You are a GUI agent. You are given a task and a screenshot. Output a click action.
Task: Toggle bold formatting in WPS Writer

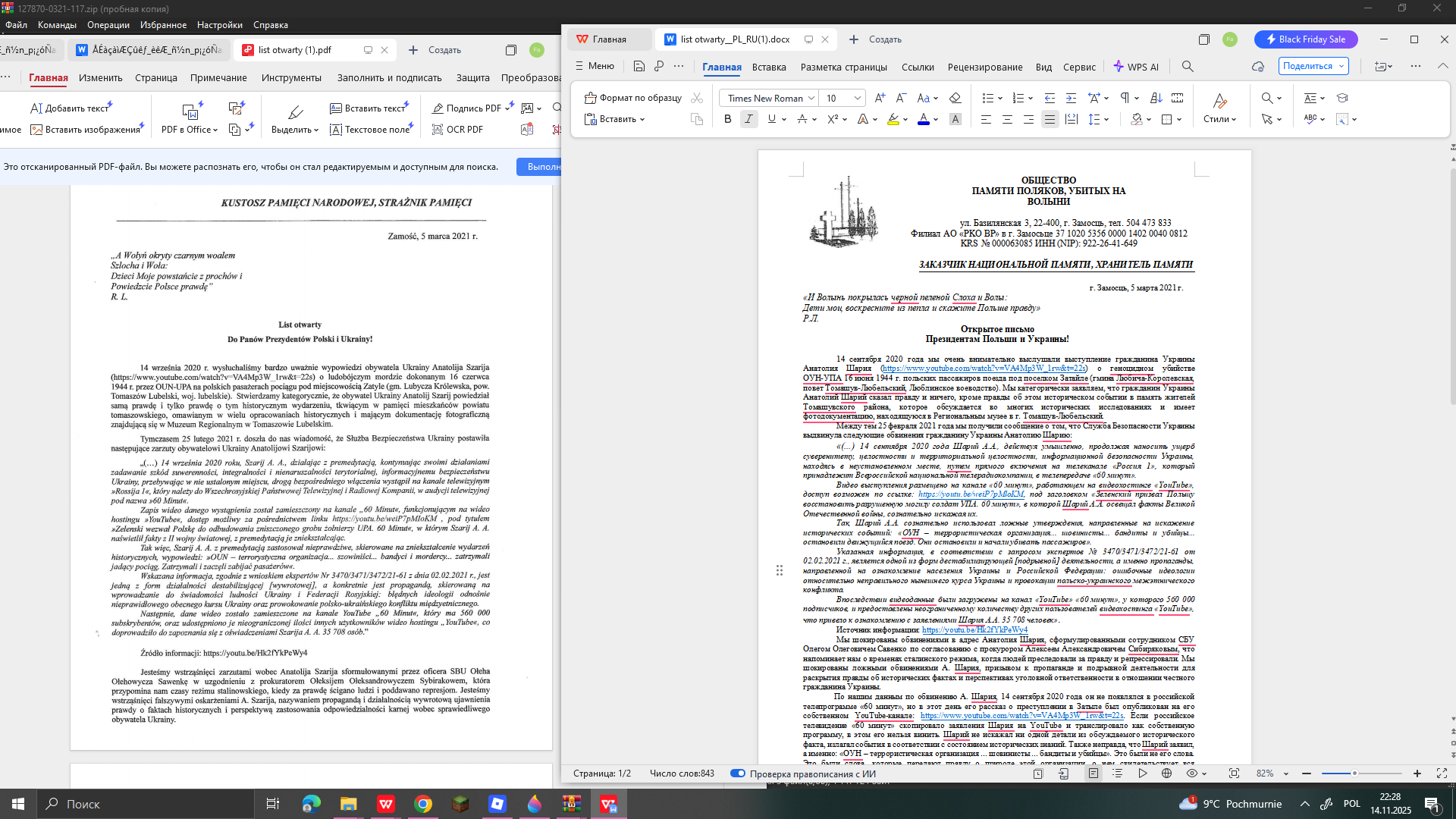click(727, 119)
